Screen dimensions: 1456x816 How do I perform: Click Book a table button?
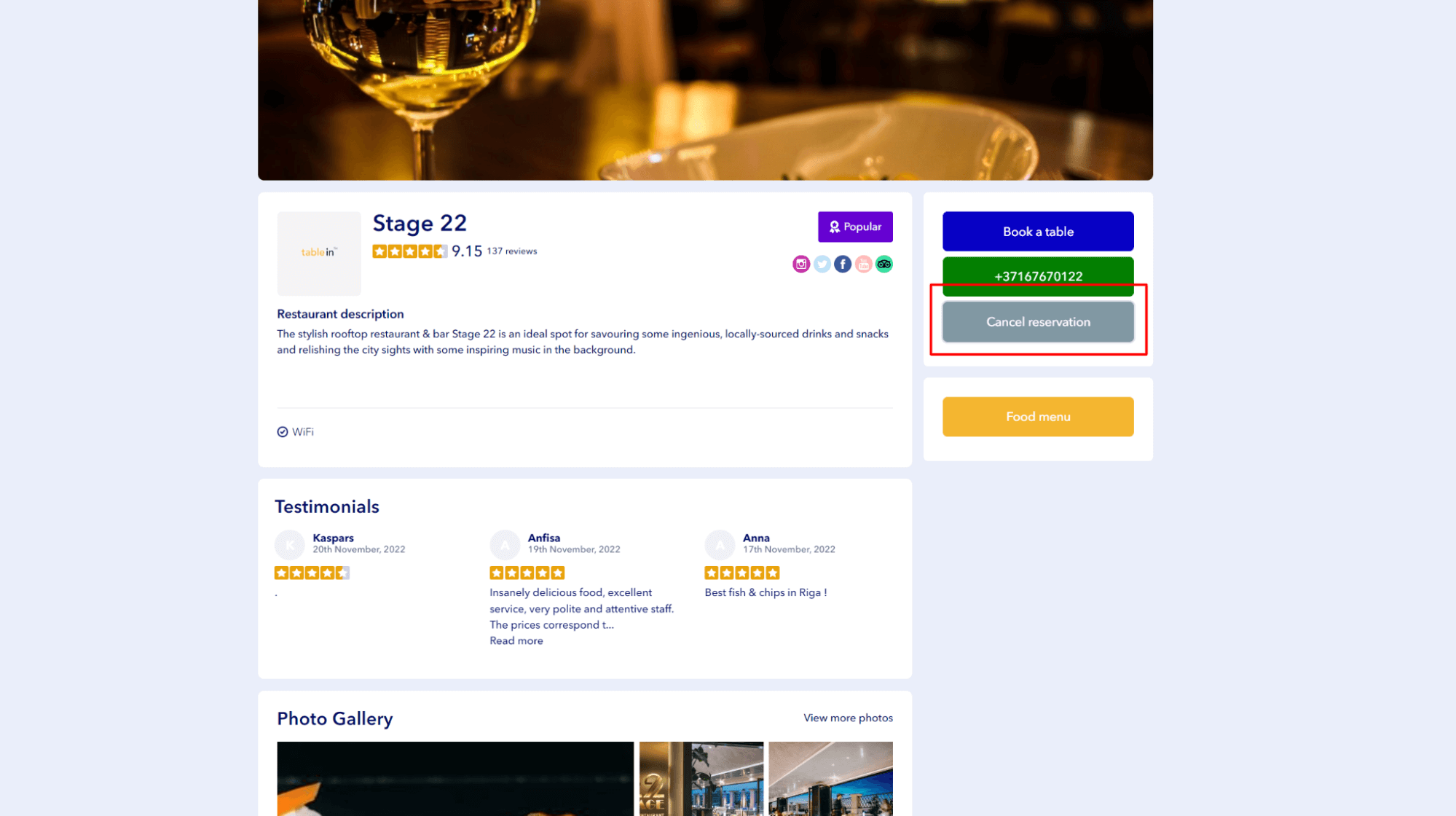(x=1038, y=232)
